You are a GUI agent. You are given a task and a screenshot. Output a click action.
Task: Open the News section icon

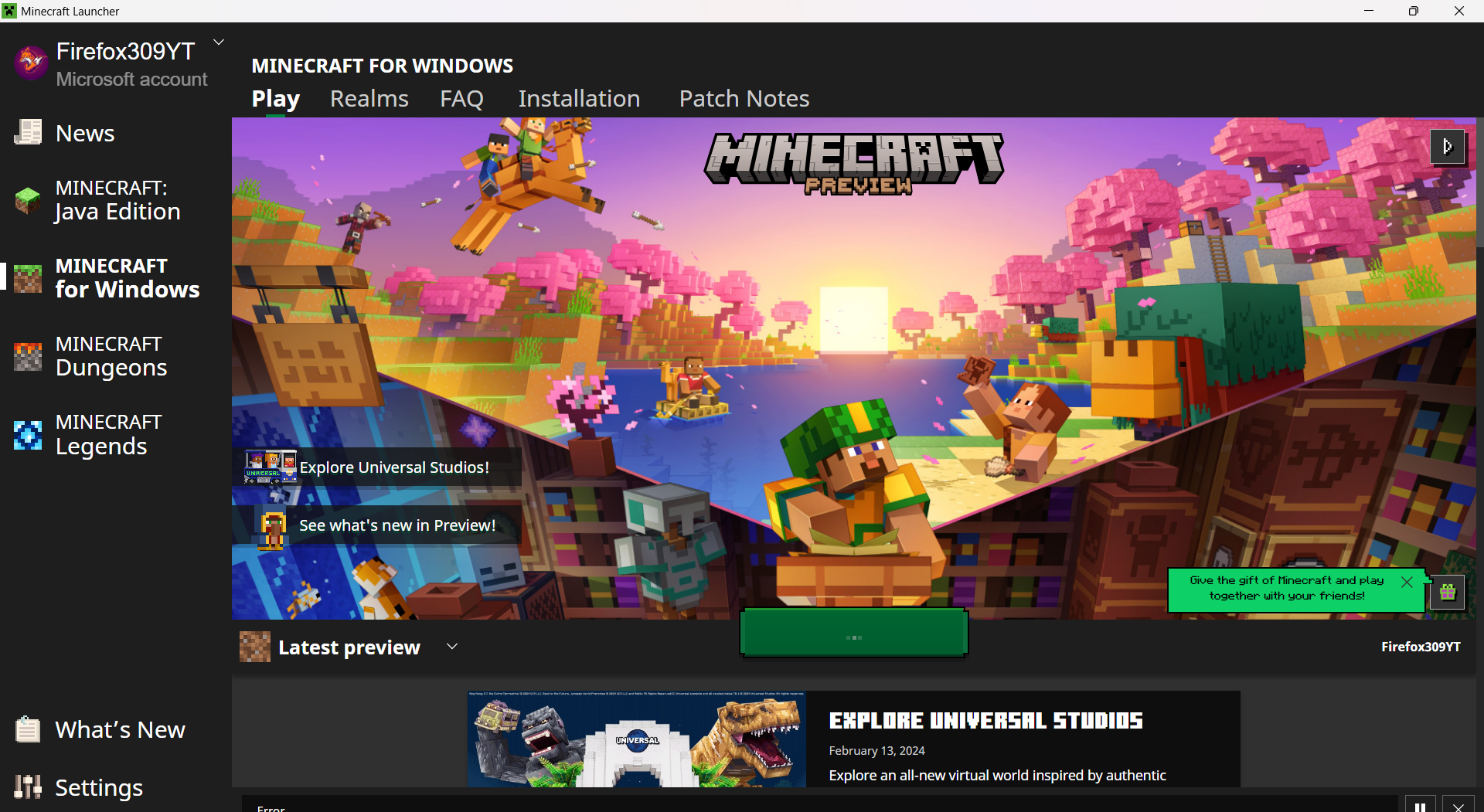[x=28, y=133]
